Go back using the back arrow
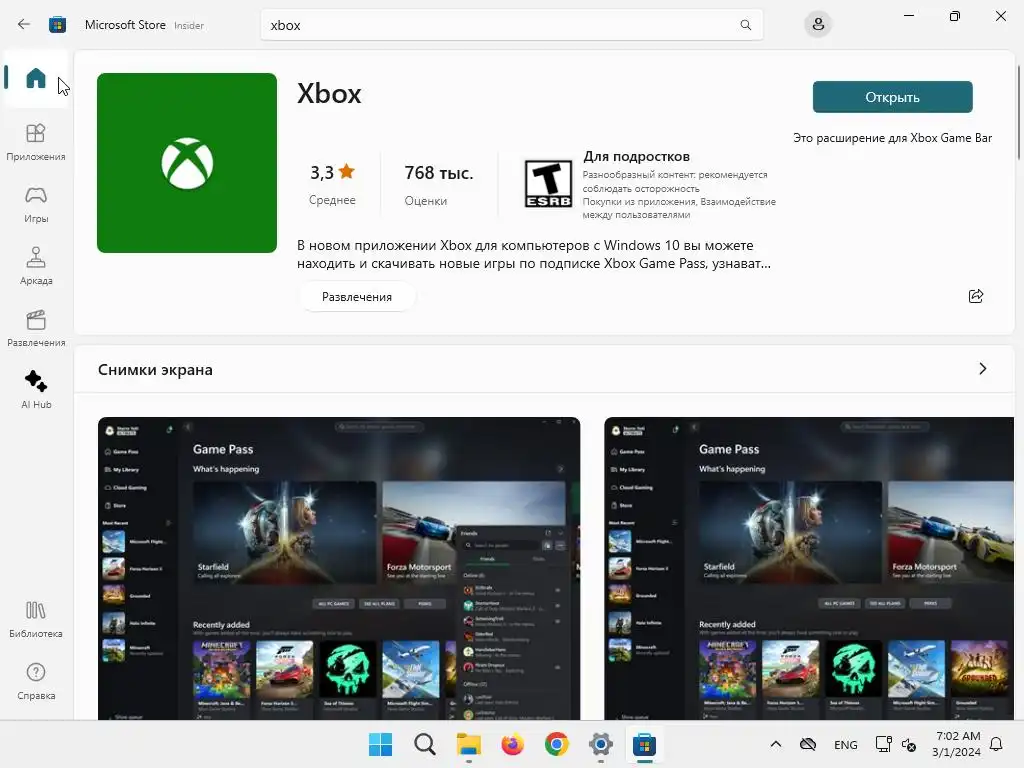The height and width of the screenshot is (768, 1024). [x=24, y=25]
